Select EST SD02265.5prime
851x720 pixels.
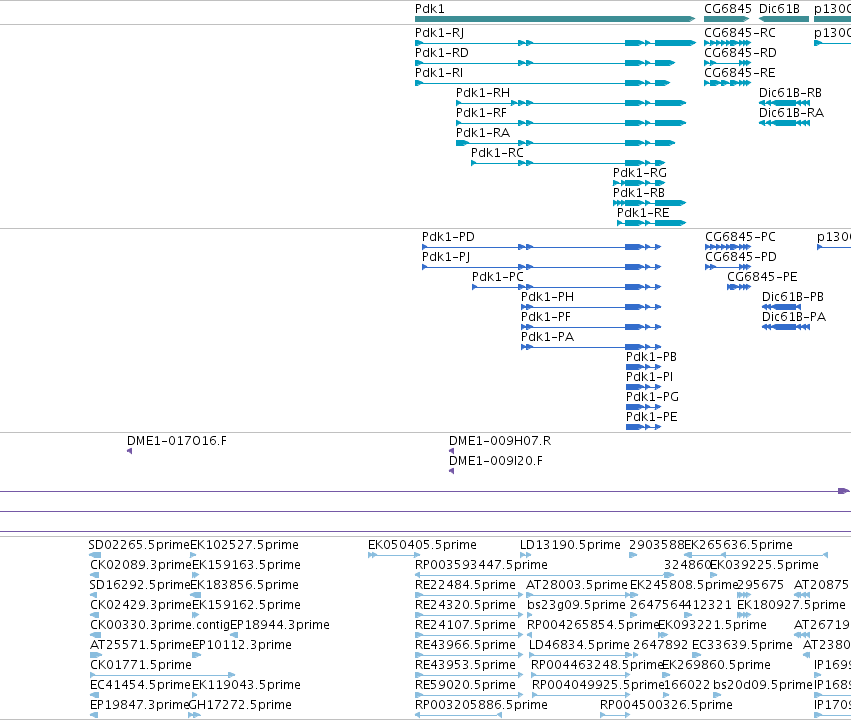point(95,555)
